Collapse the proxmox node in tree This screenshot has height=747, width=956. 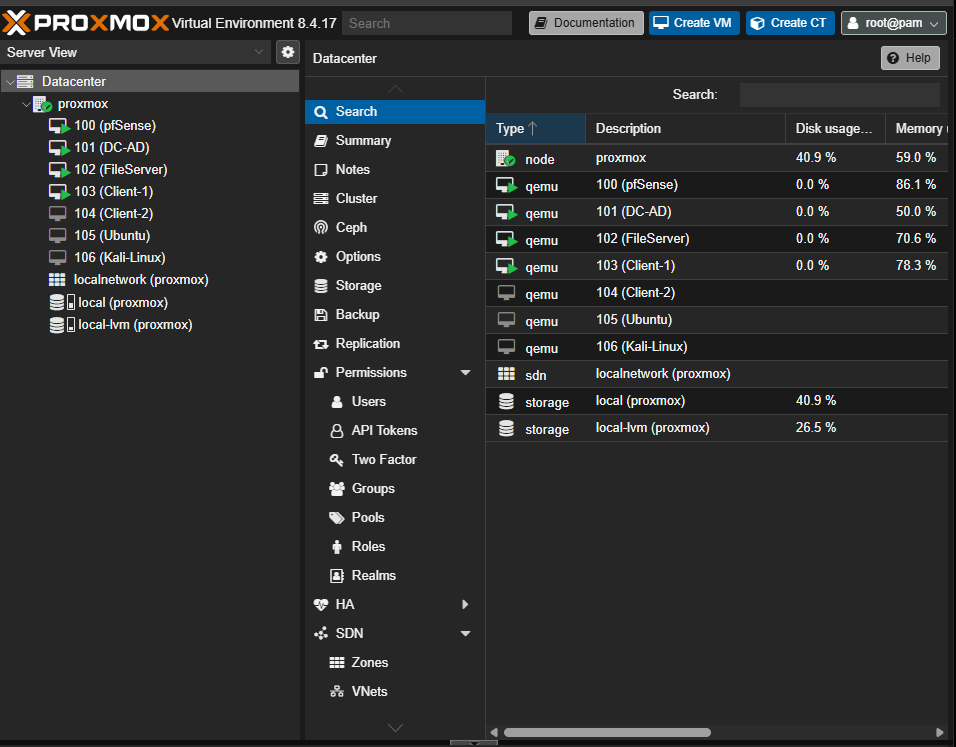click(26, 104)
